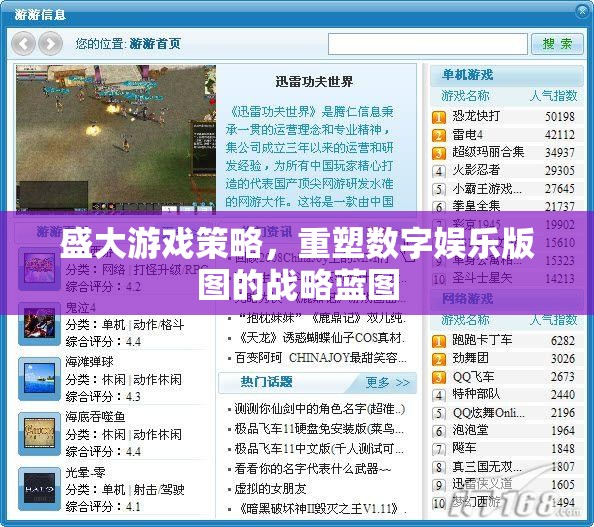Open topic 看看你的名字代表什么武器
Image resolution: width=594 pixels, height=527 pixels.
(x=313, y=469)
